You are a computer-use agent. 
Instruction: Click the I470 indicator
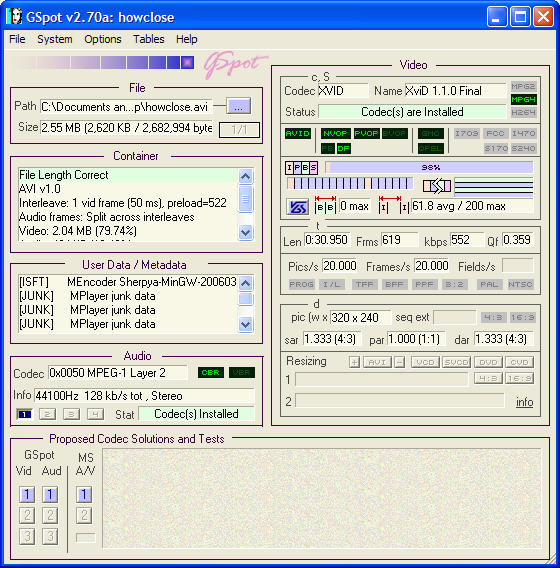pyautogui.click(x=523, y=134)
